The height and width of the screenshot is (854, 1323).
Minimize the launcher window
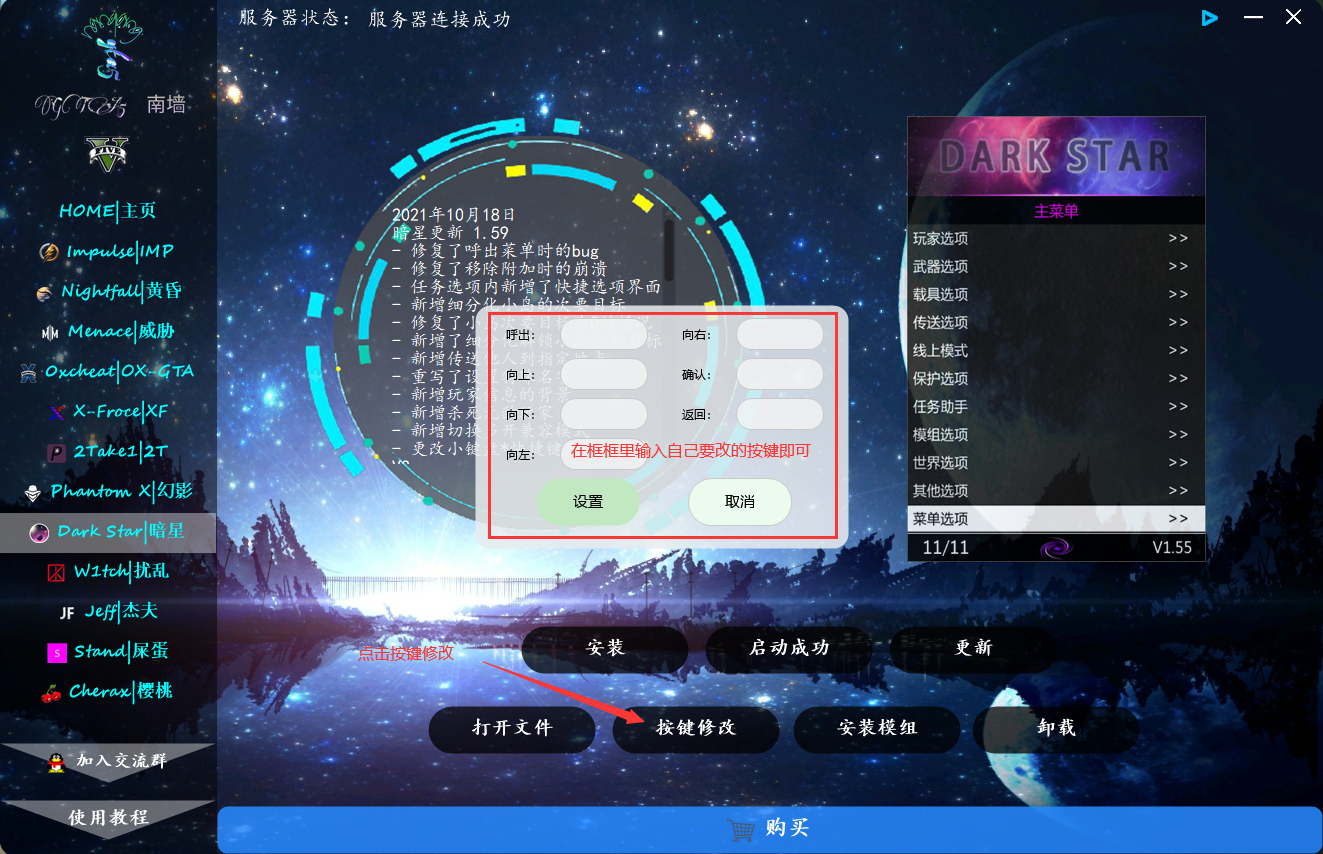click(x=1253, y=17)
